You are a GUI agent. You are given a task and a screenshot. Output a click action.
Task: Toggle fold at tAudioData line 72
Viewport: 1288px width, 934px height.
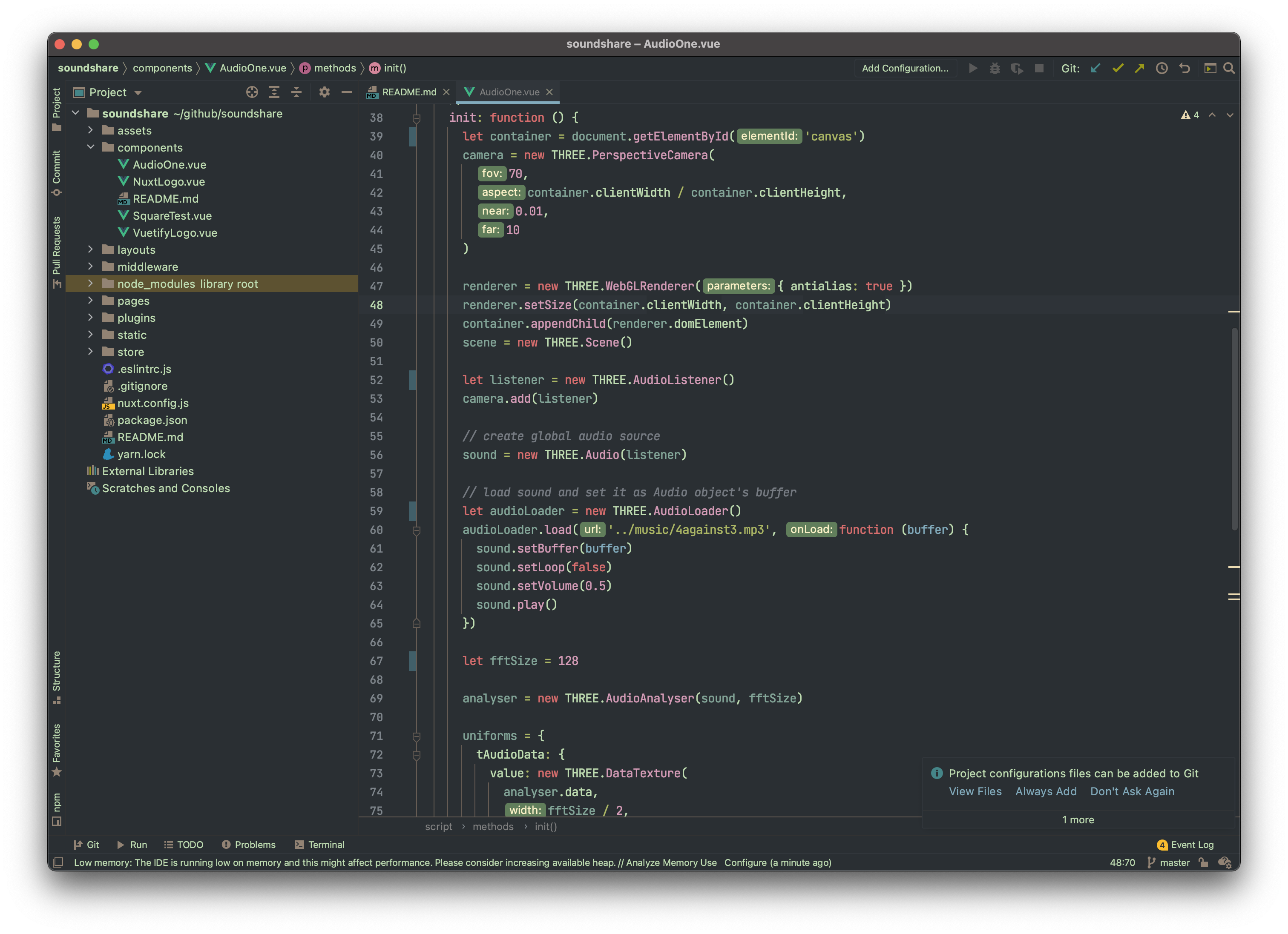coord(416,755)
